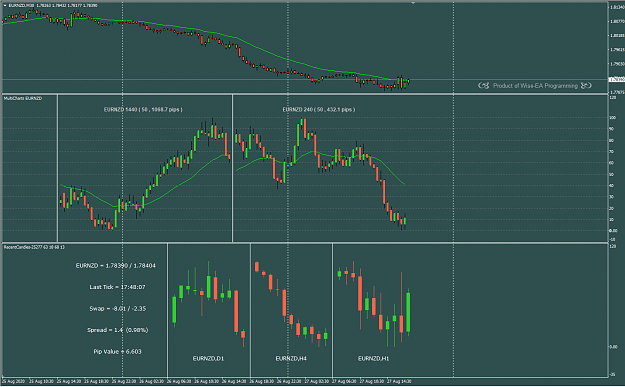Click the EURNZD,H4 candle panel label

click(x=291, y=359)
